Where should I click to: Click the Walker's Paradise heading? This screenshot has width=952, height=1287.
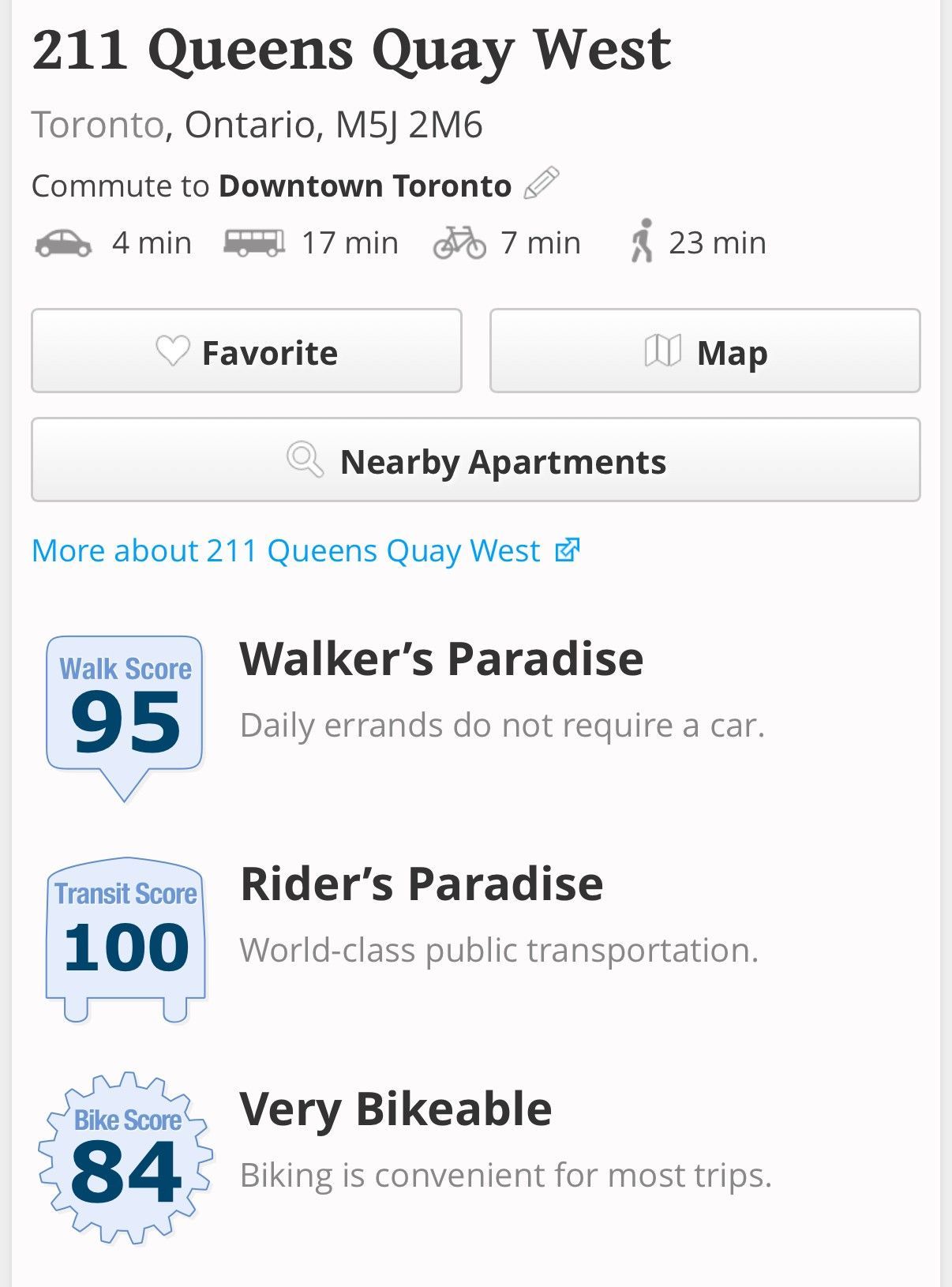pos(441,659)
